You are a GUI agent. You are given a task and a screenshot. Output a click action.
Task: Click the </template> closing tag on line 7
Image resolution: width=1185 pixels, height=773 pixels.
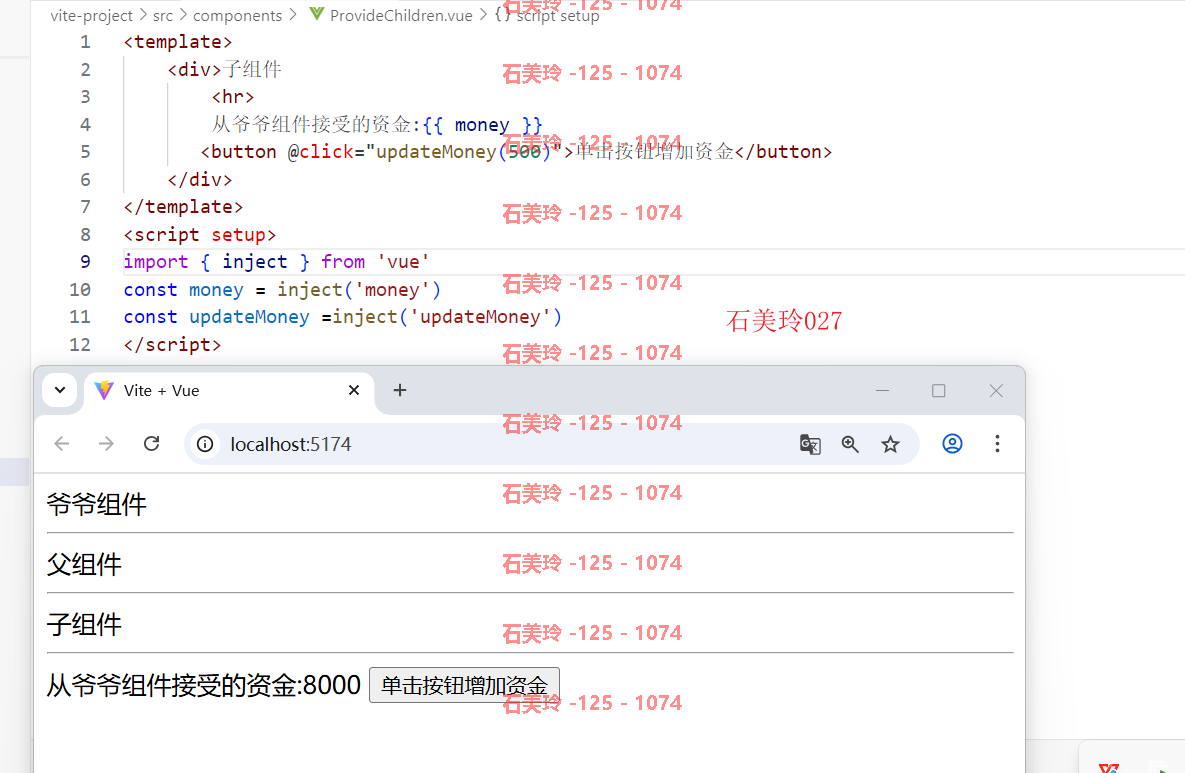click(183, 206)
